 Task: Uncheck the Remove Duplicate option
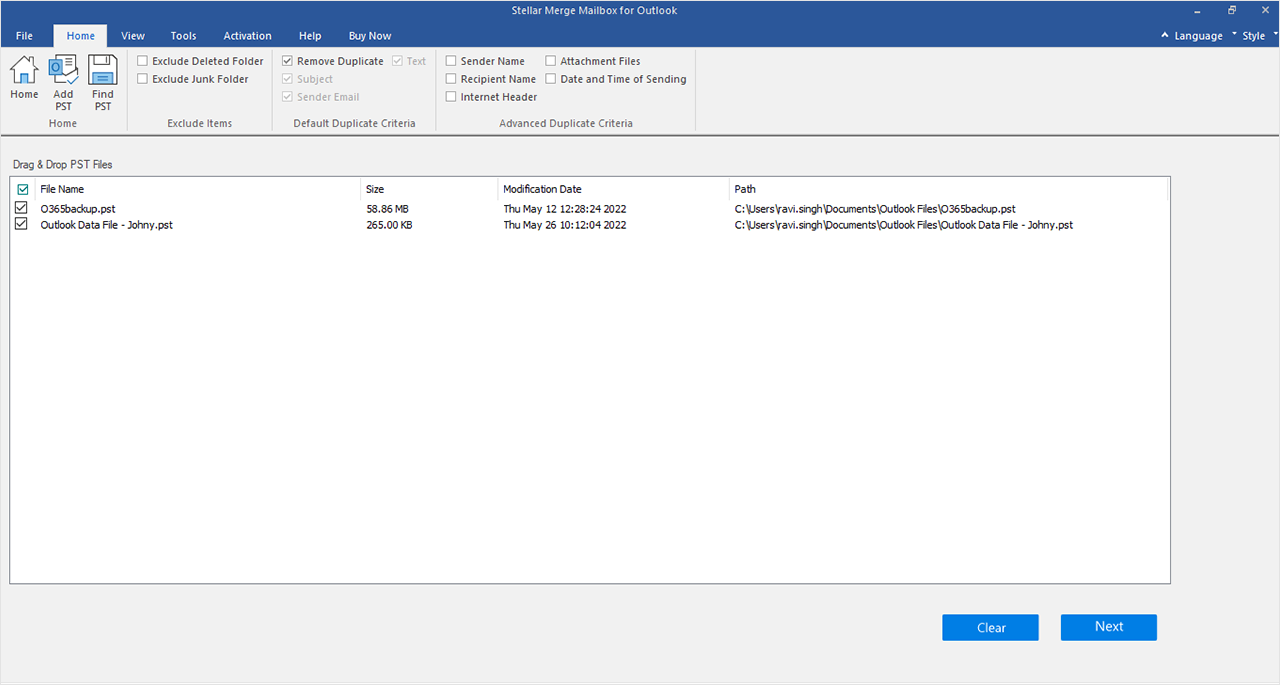[x=288, y=61]
